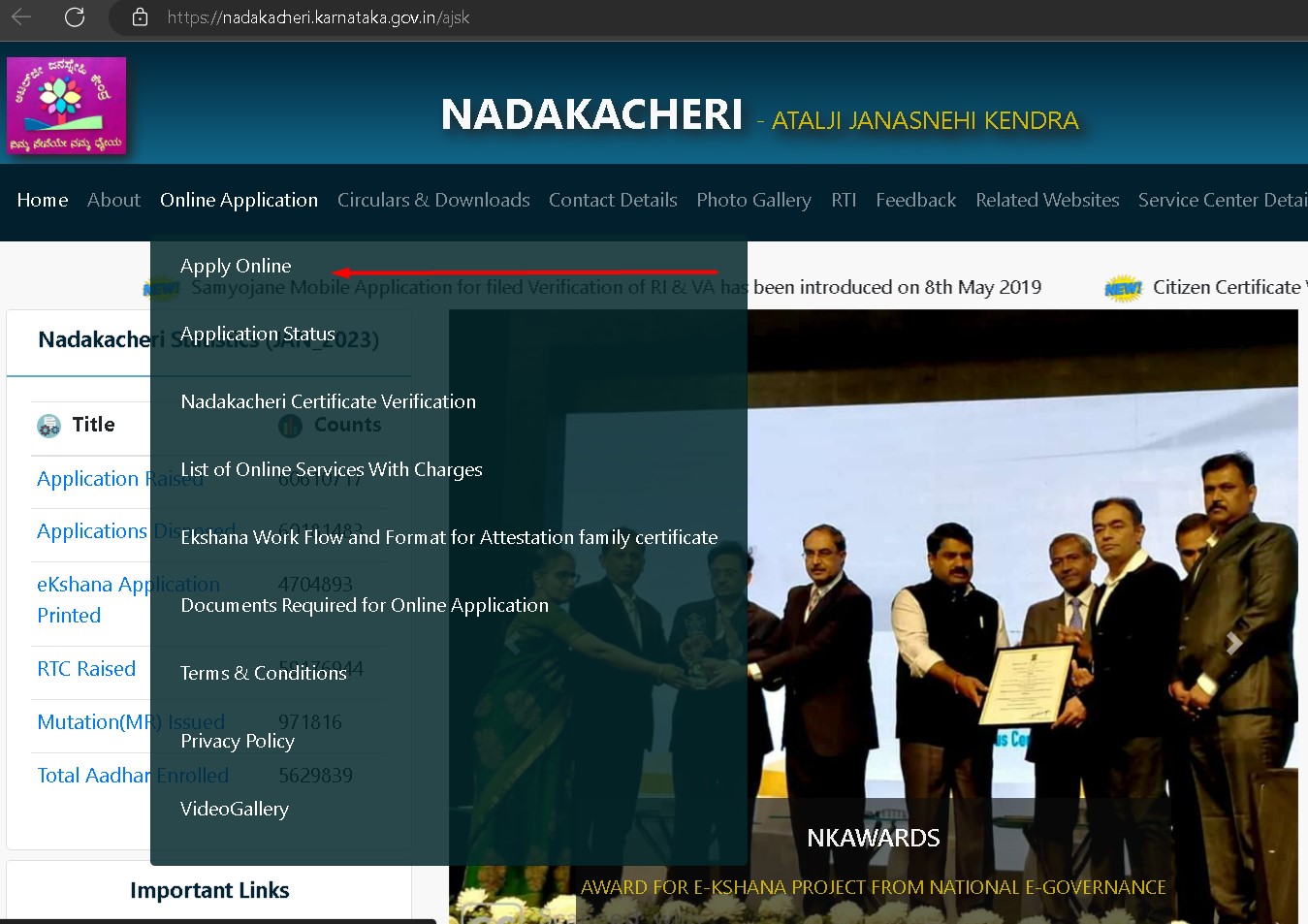Click the Total Aadhar Enrolled link

133,776
